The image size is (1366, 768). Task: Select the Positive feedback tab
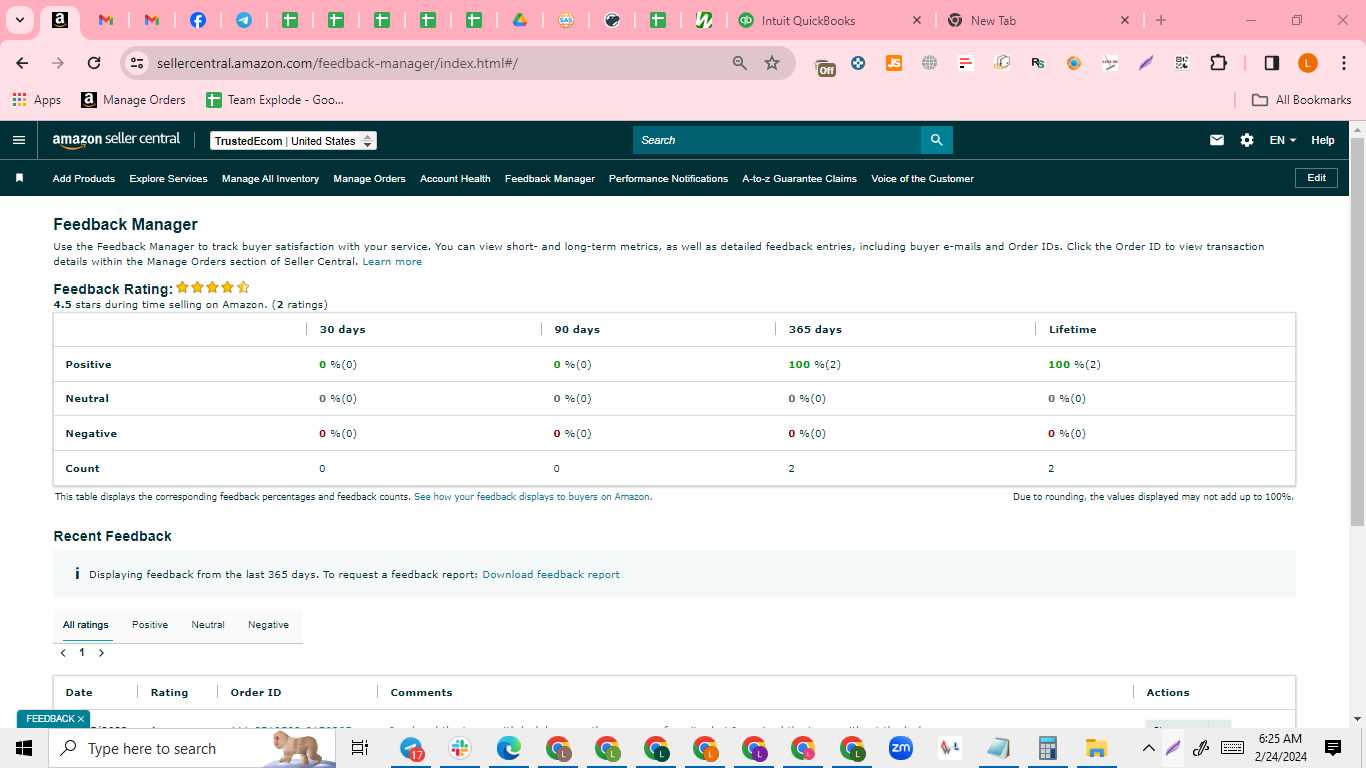150,625
